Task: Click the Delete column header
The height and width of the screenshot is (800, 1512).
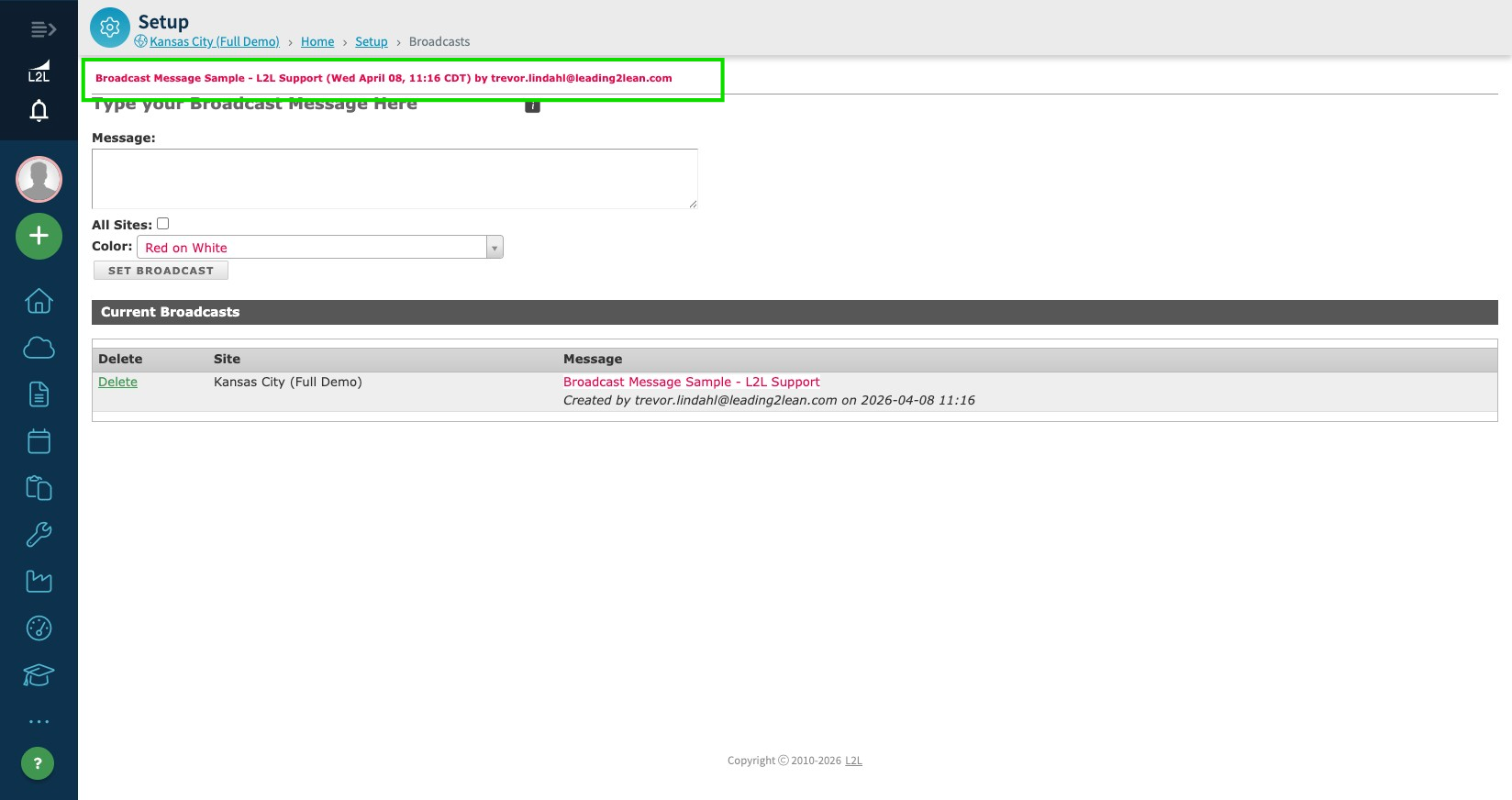Action: pyautogui.click(x=120, y=359)
